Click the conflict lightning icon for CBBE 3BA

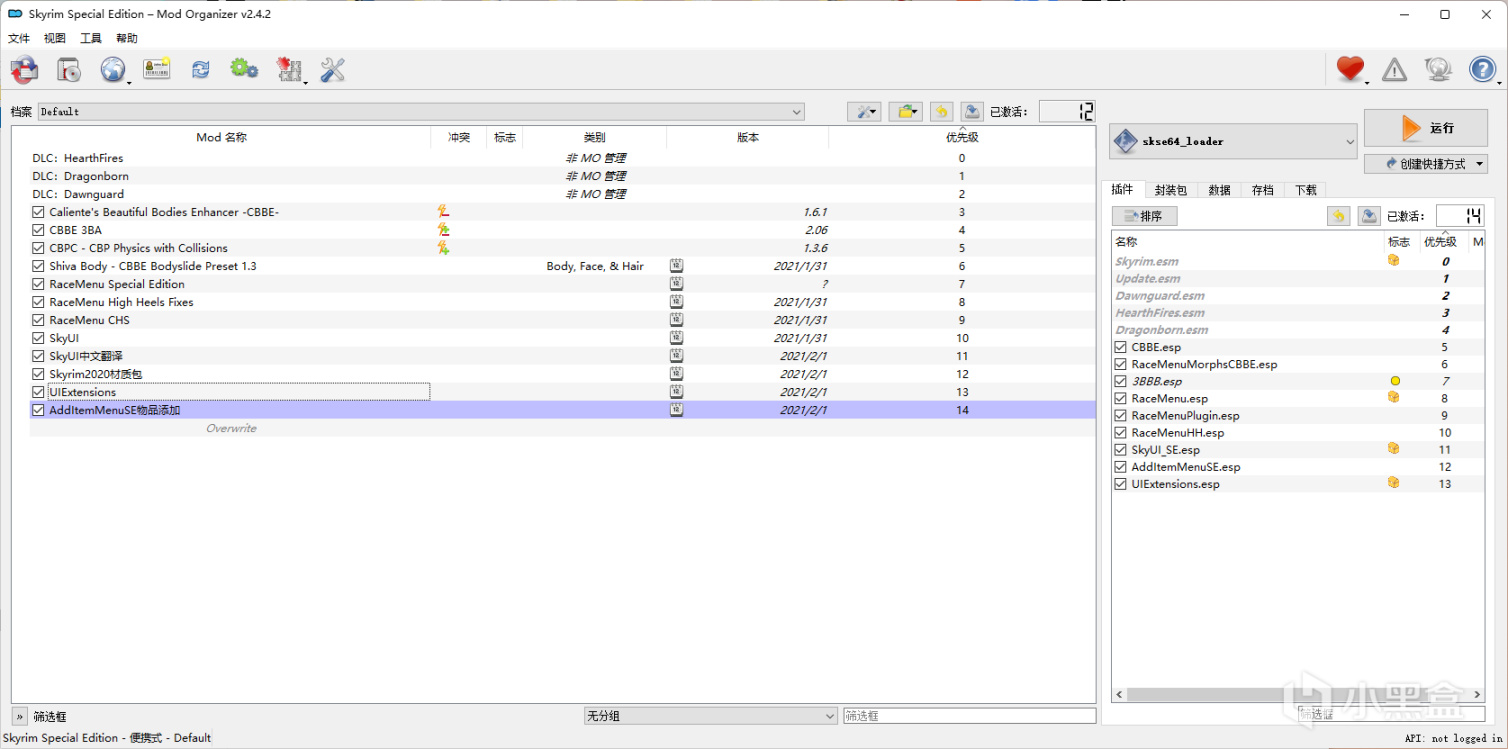point(443,230)
